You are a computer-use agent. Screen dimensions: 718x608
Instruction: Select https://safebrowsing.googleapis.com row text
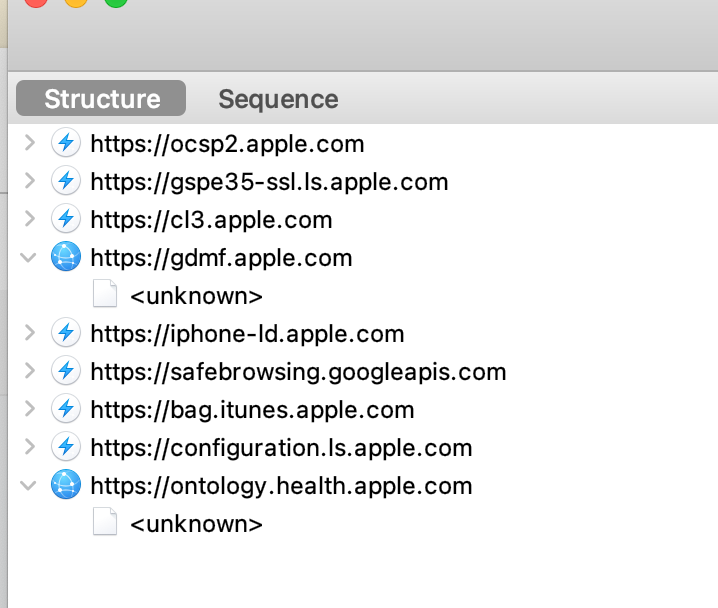click(298, 372)
